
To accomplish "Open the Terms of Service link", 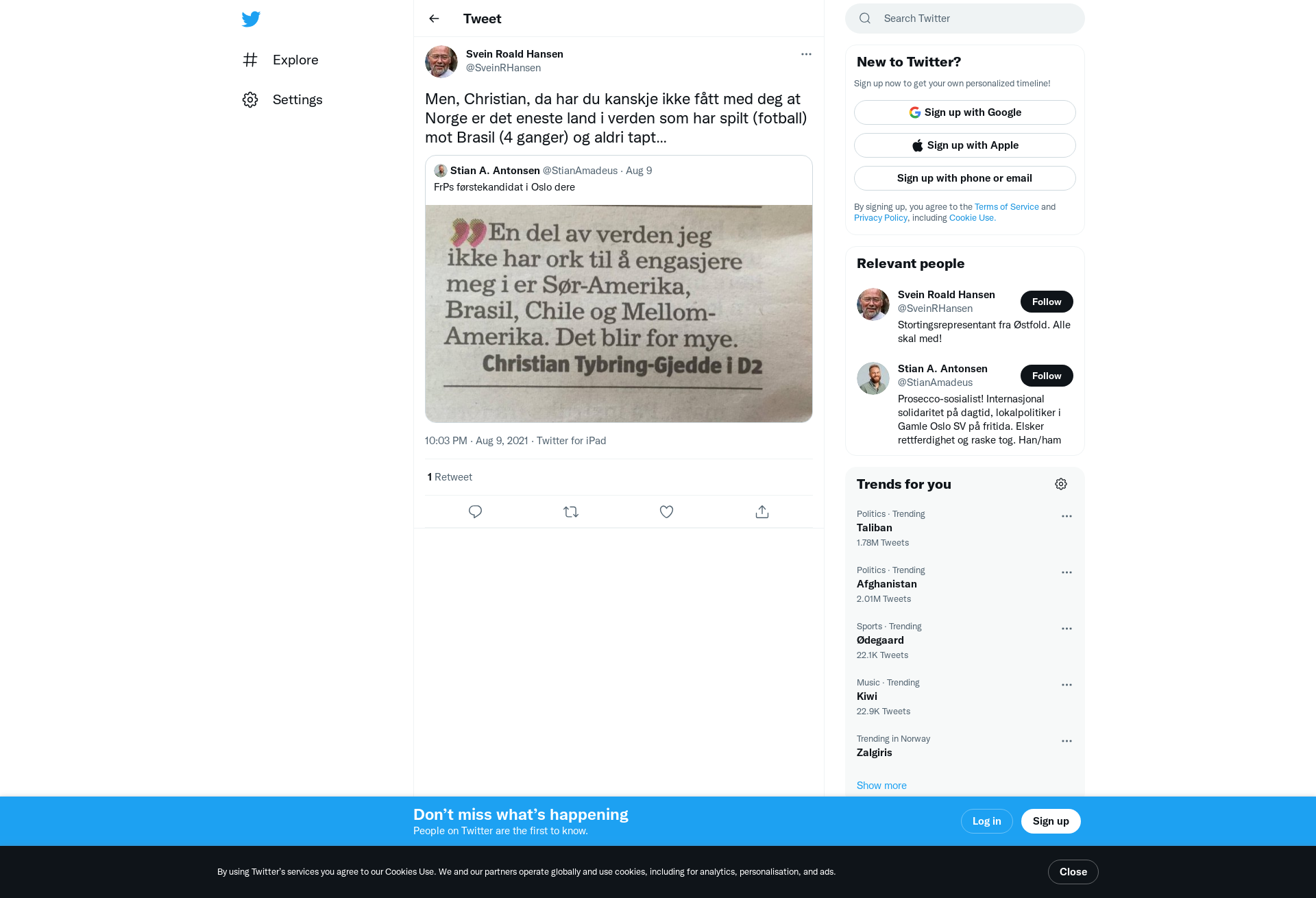I will 1007,206.
